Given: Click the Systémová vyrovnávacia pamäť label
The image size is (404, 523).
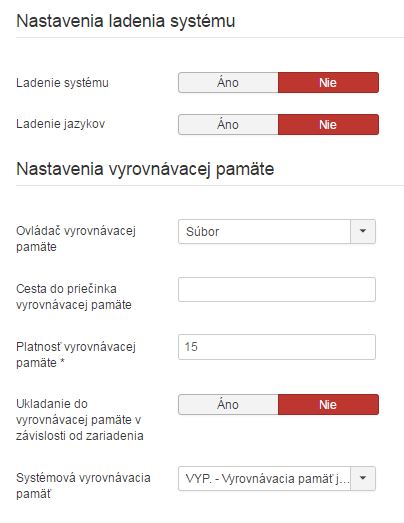Looking at the screenshot, I should [x=83, y=486].
